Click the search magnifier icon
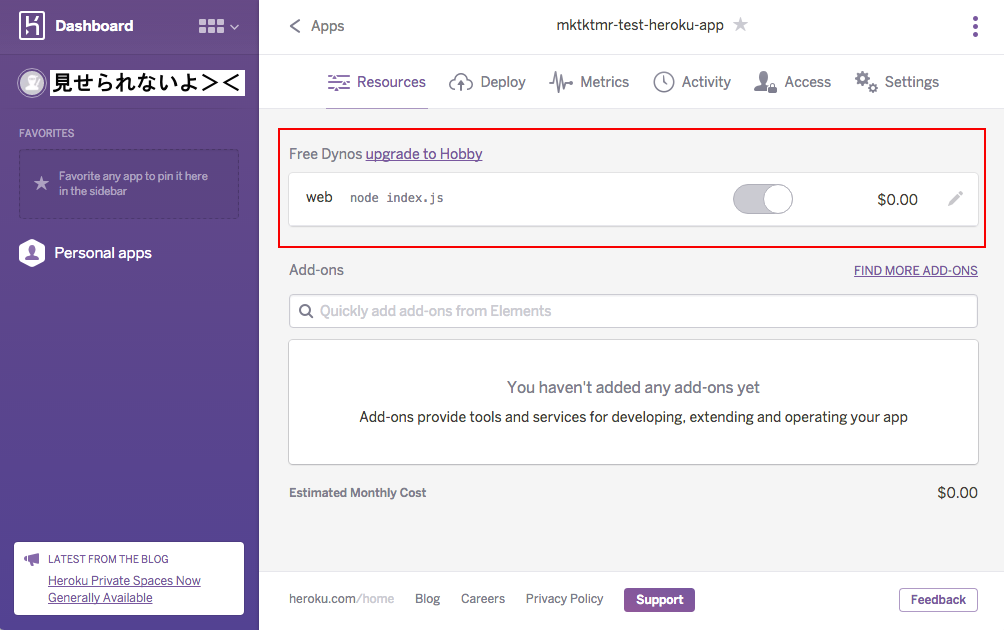1004x630 pixels. 306,311
